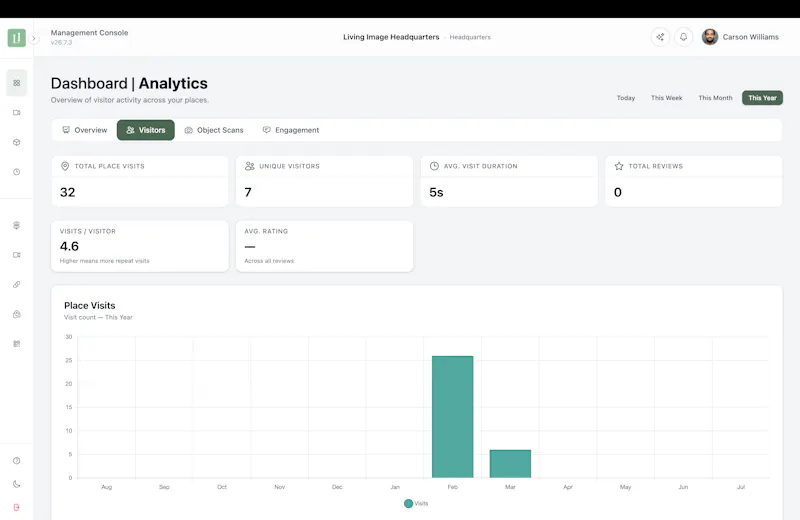Open the help question mark icon

click(x=16, y=461)
